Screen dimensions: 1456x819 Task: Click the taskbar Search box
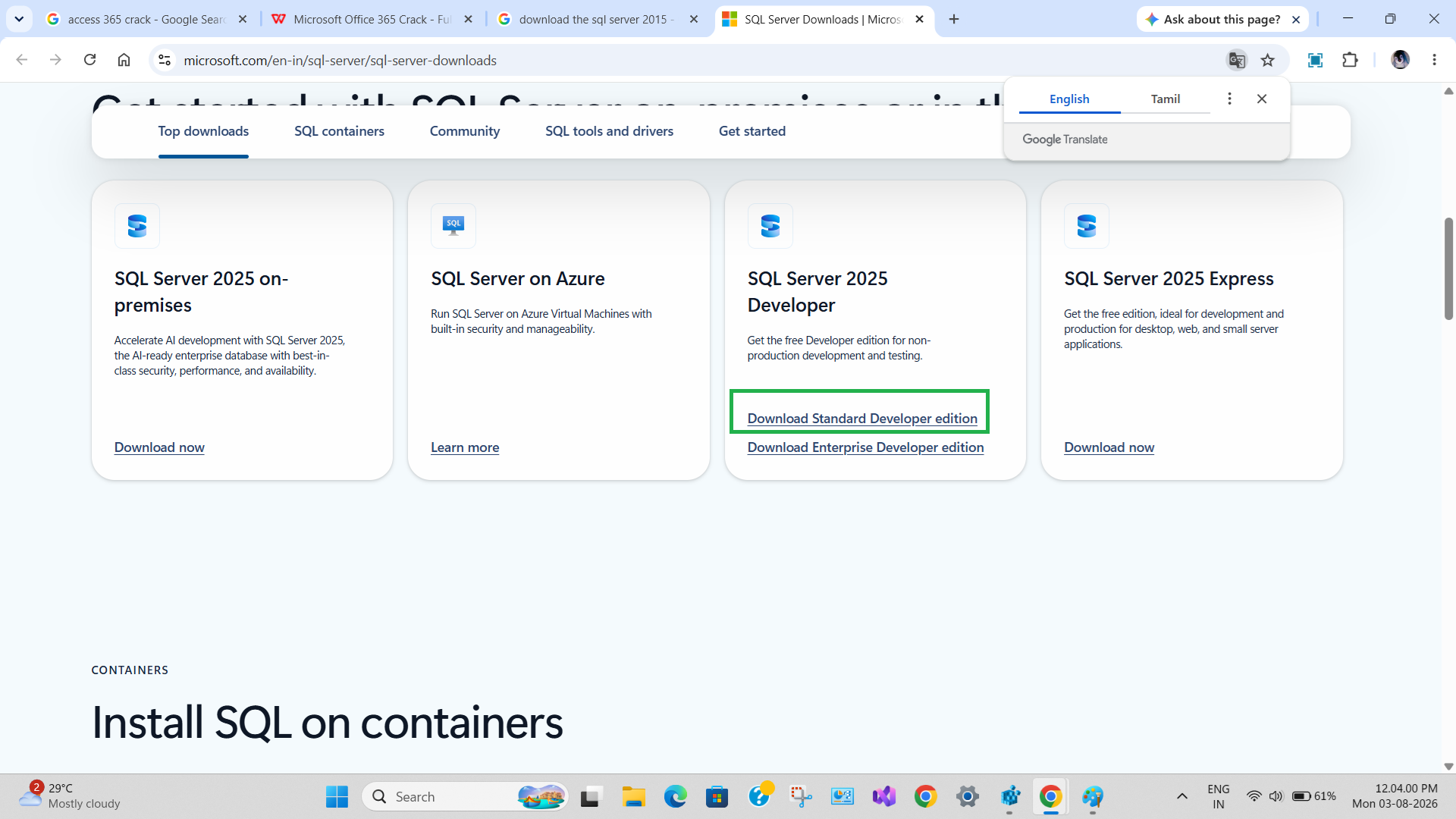(465, 796)
